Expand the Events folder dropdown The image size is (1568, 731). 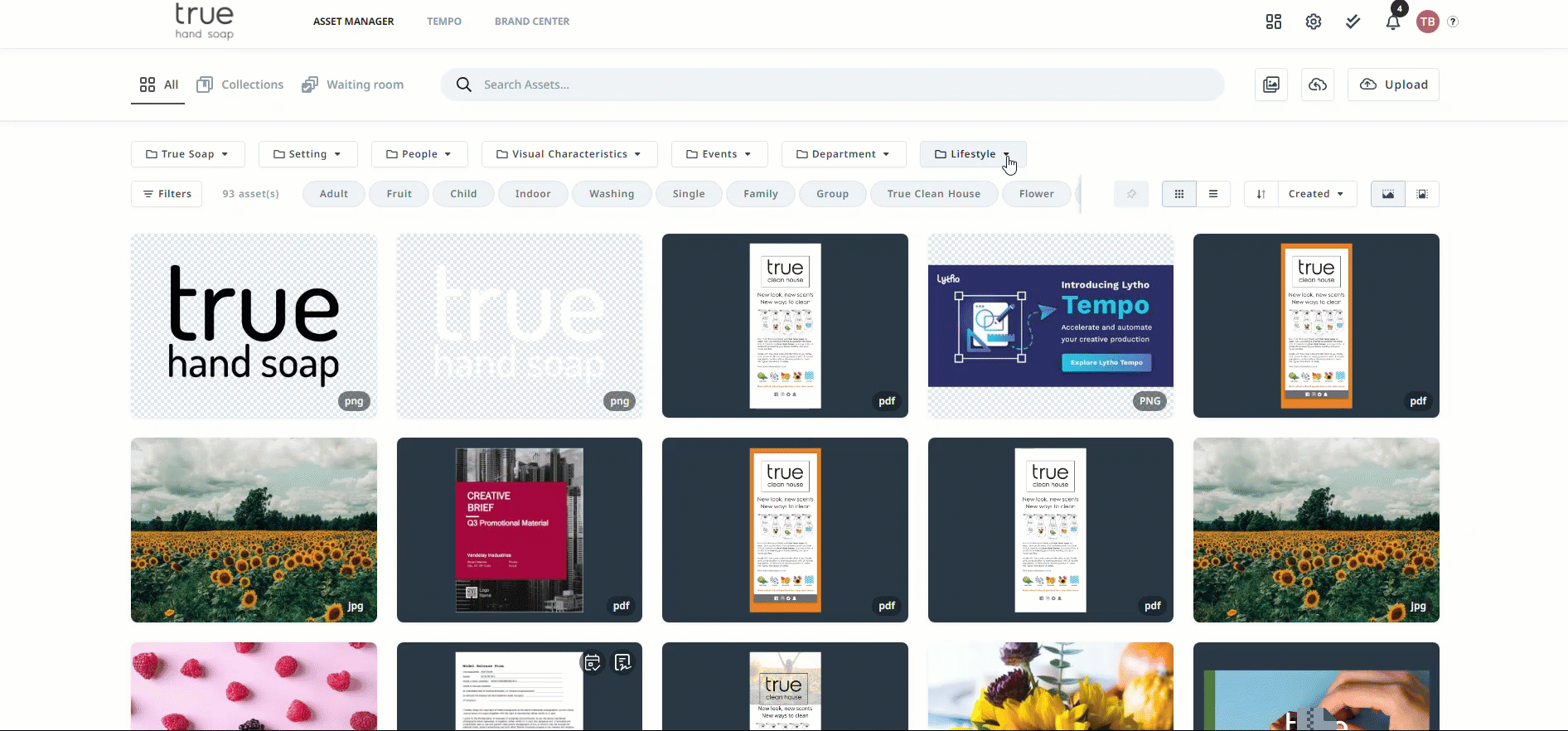coord(719,154)
